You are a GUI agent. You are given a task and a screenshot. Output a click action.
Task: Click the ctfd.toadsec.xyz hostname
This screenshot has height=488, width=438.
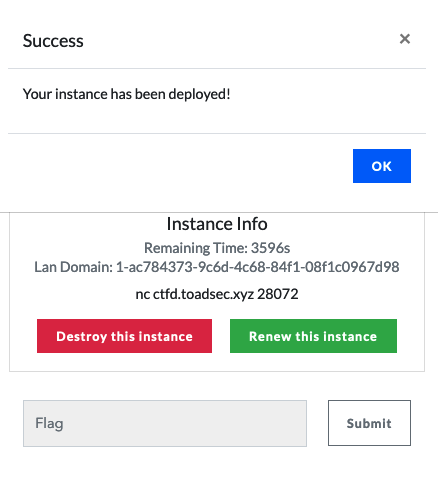[203, 294]
